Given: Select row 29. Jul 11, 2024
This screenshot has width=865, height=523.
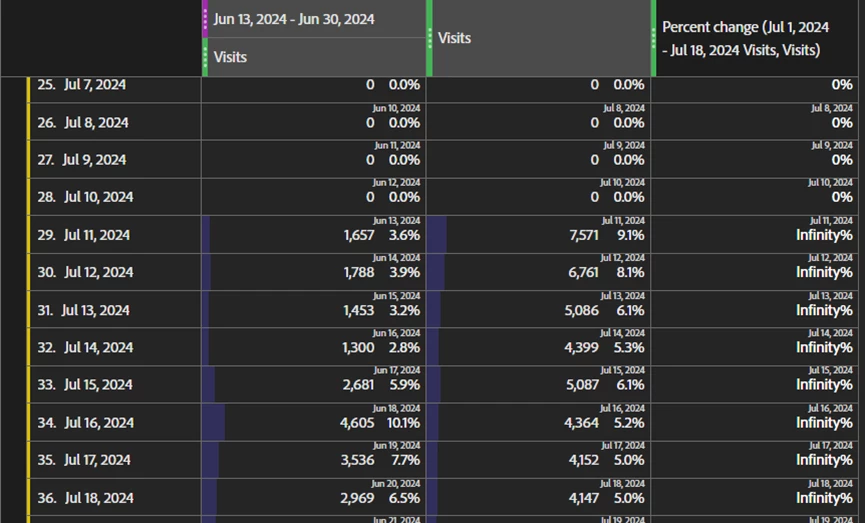Looking at the screenshot, I should [x=115, y=234].
